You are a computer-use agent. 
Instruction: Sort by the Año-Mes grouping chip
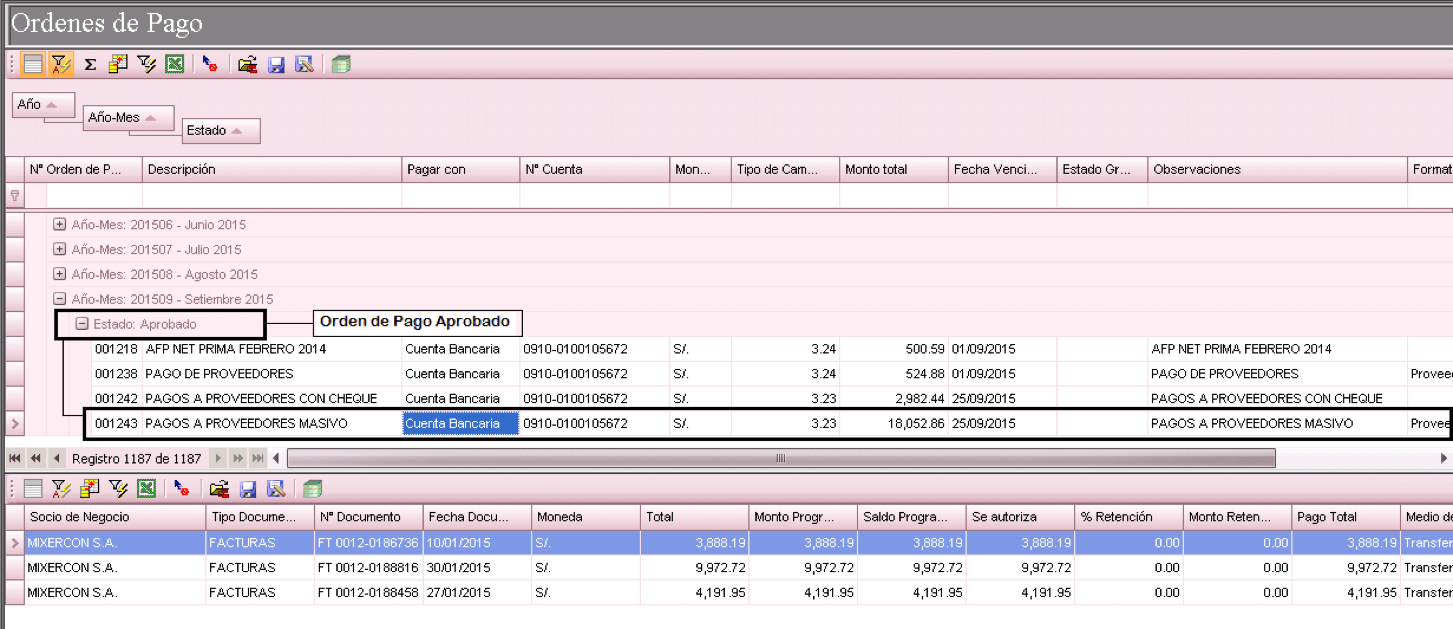click(129, 118)
